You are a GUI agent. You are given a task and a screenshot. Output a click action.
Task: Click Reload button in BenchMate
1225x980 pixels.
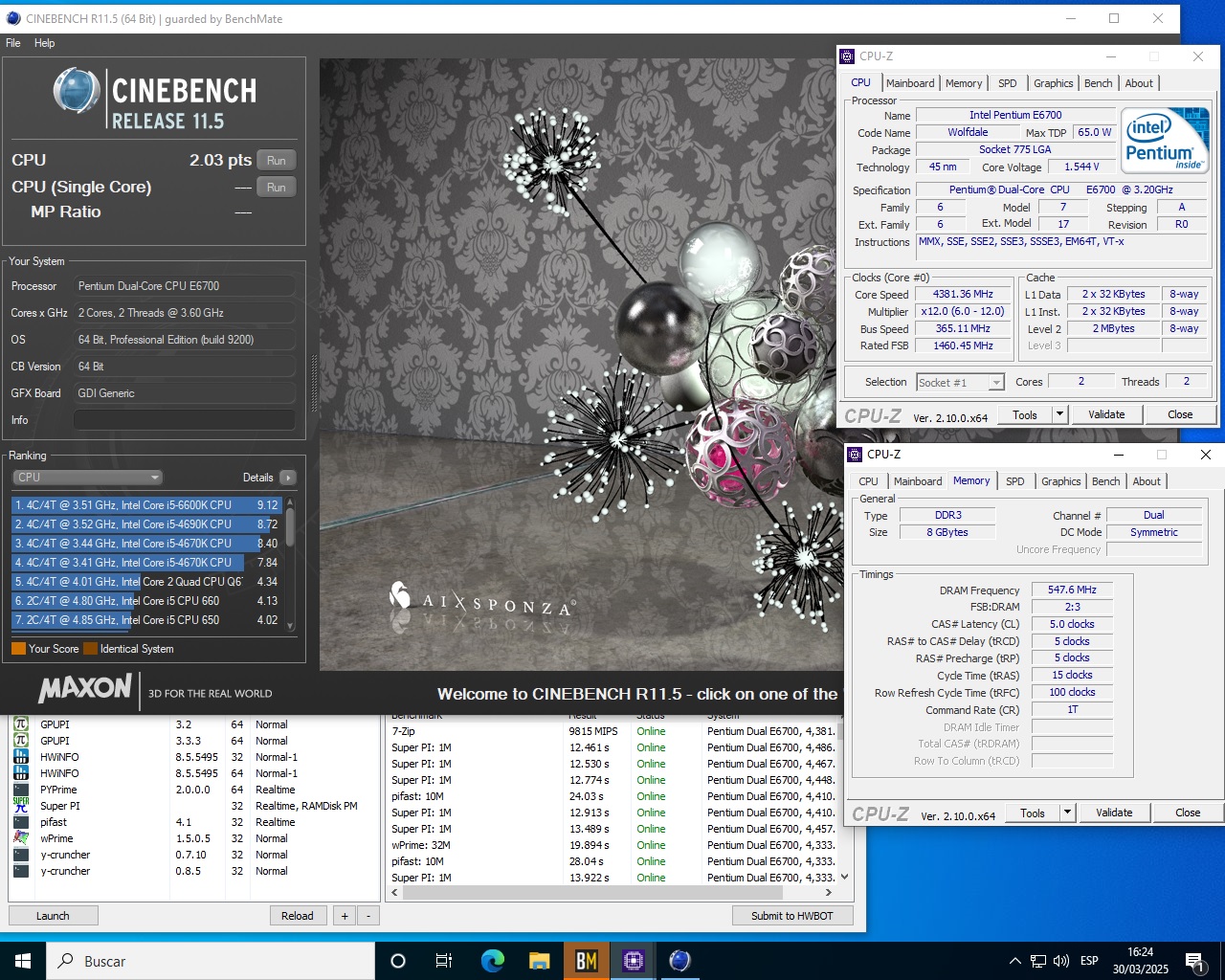[x=298, y=916]
